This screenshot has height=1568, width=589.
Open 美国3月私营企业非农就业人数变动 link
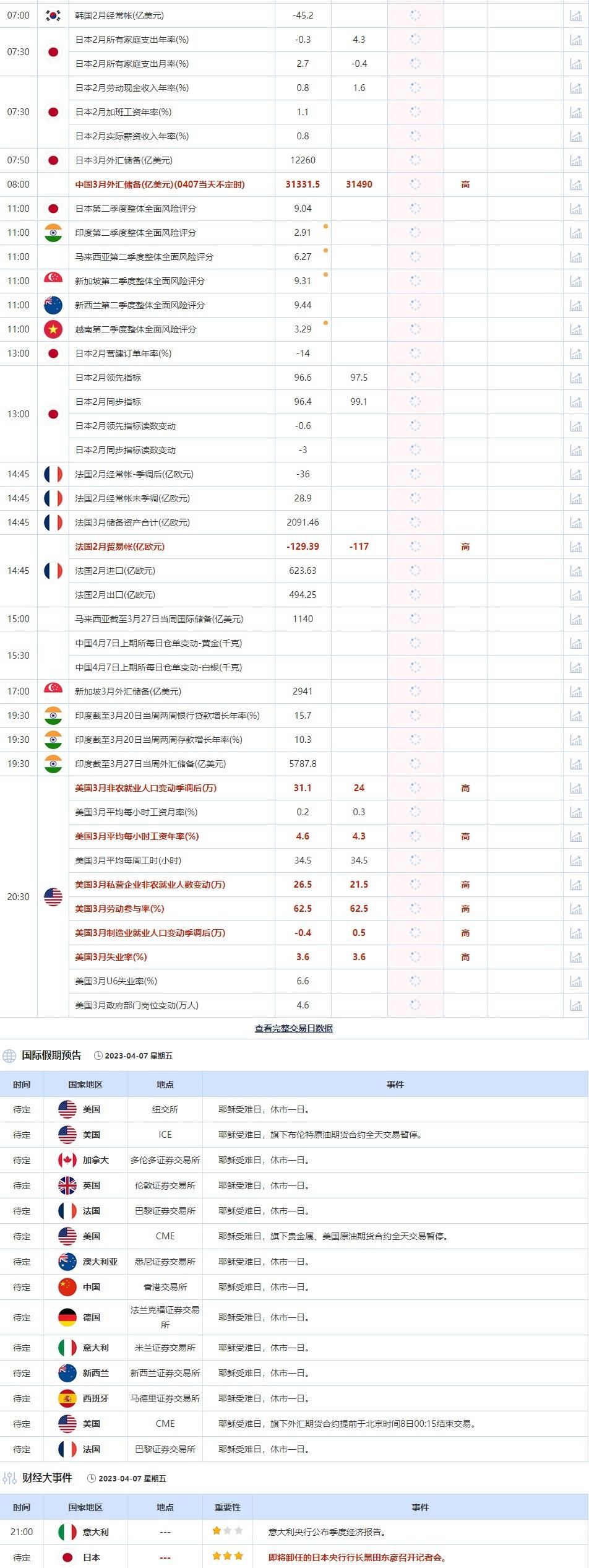point(150,885)
